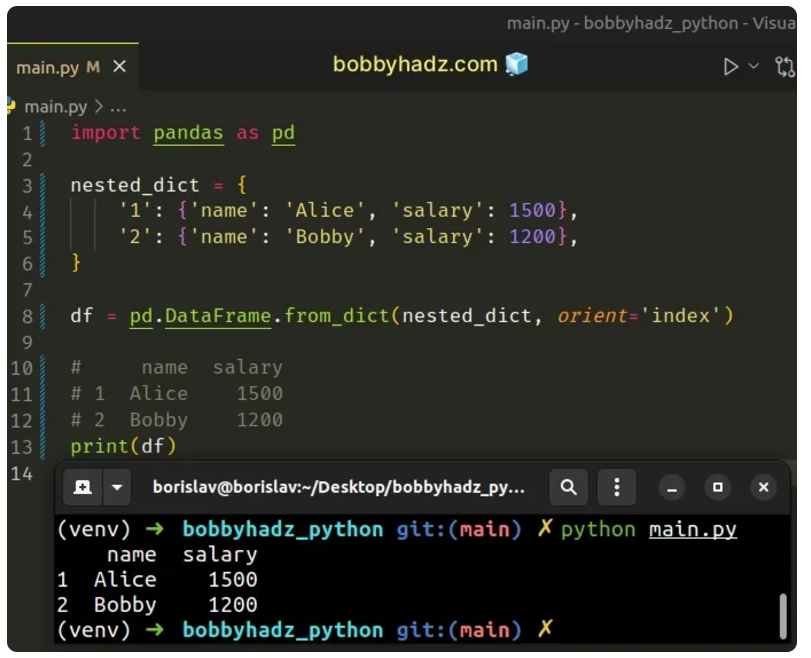Click the pd alias on line 1
The height and width of the screenshot is (658, 811).
coord(283,133)
